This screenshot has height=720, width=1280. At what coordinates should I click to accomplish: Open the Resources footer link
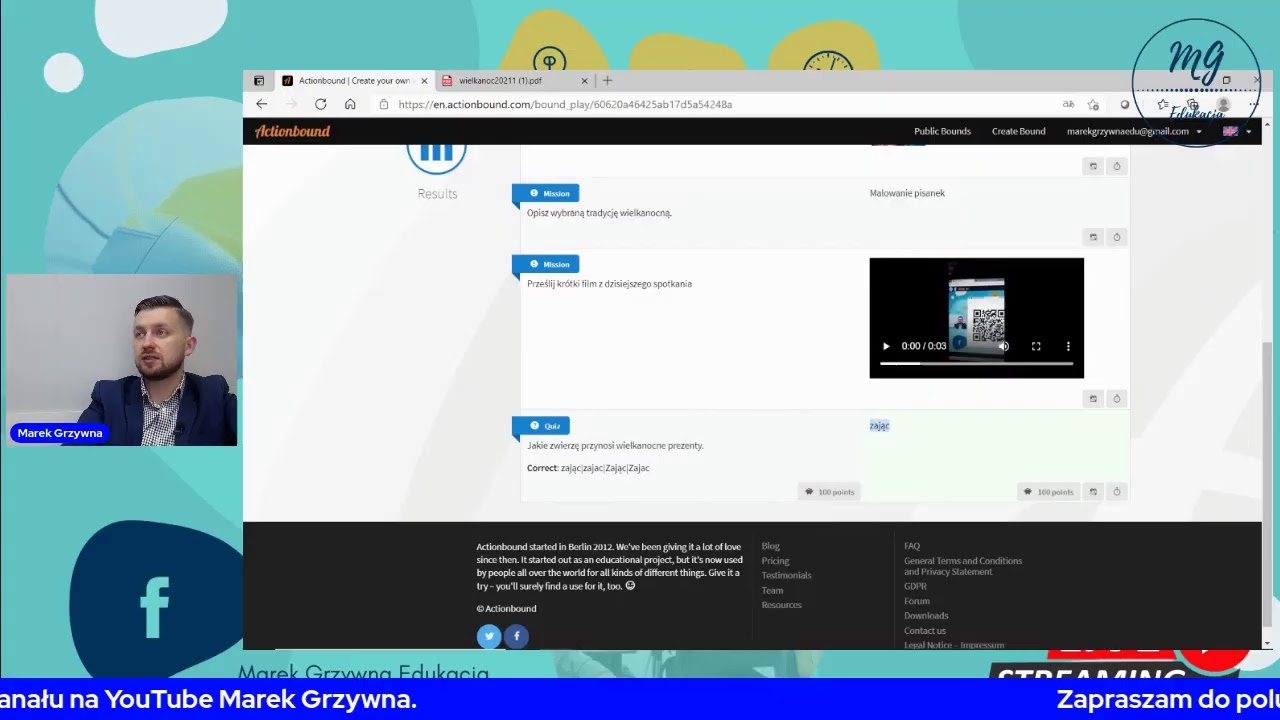tap(781, 605)
